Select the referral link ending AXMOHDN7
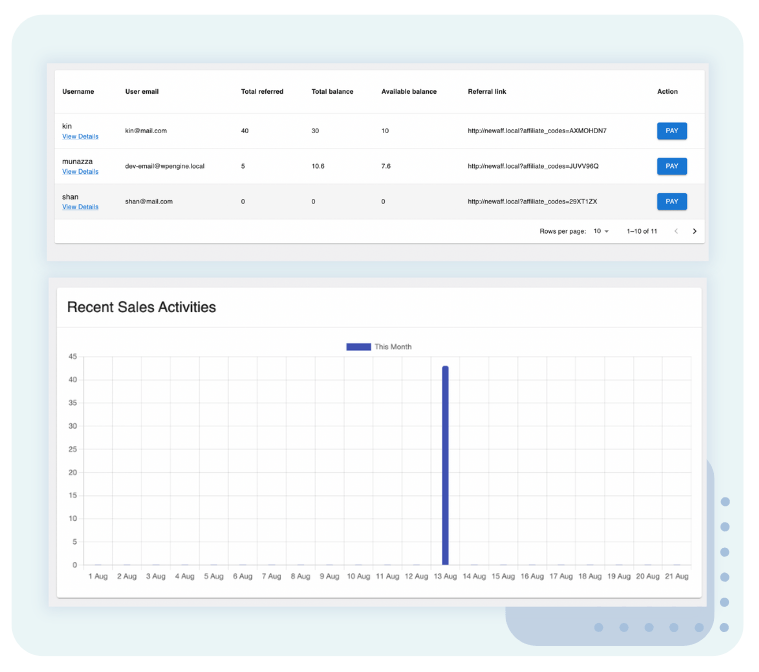This screenshot has width=759, height=672. click(x=537, y=131)
